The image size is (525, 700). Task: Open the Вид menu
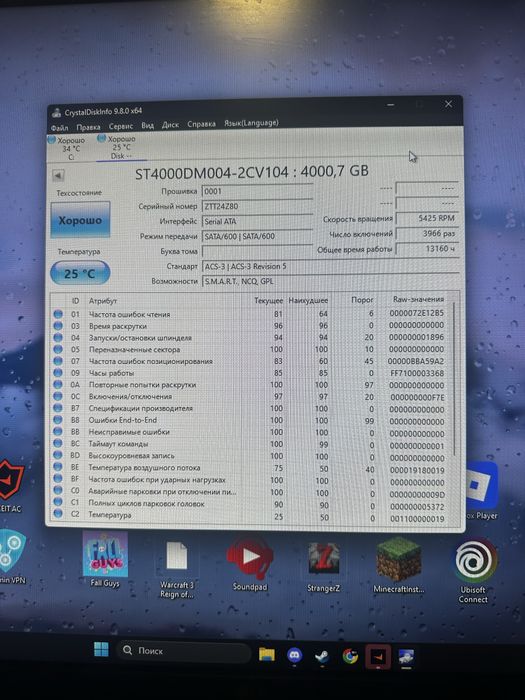click(147, 125)
